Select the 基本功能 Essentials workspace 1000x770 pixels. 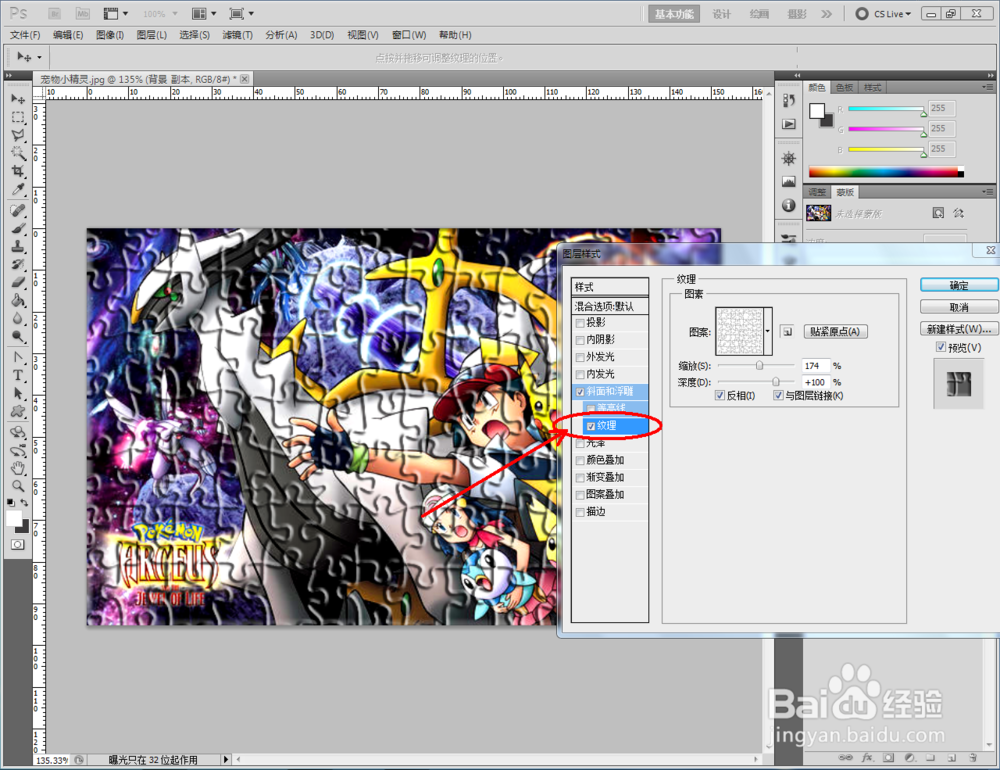pos(673,14)
